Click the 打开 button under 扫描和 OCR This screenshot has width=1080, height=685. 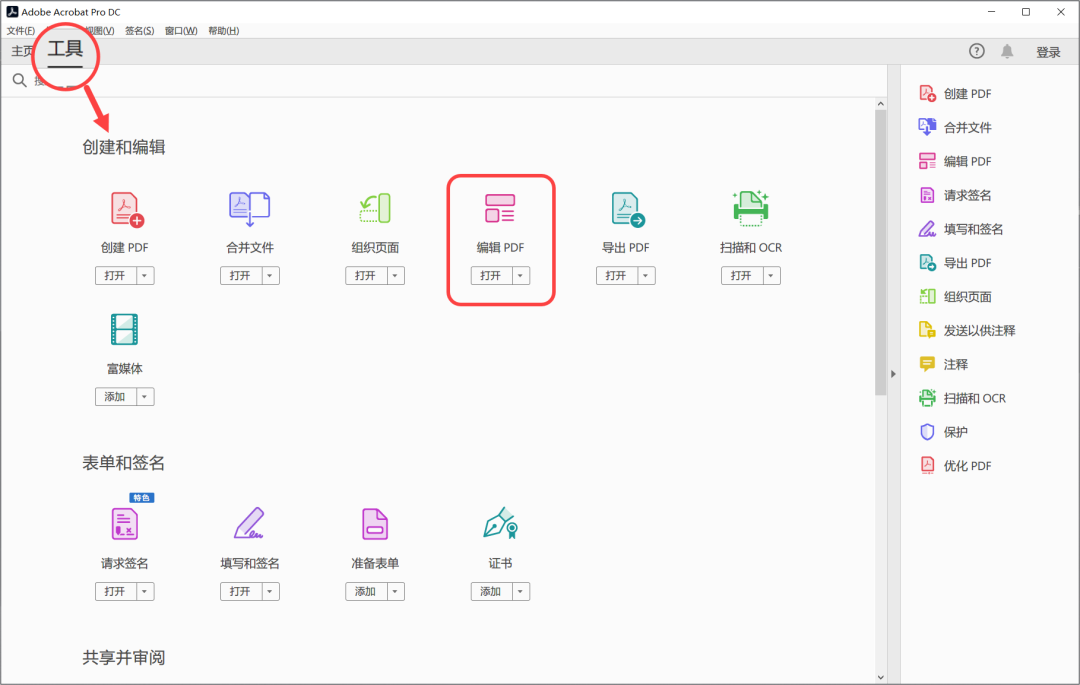[x=742, y=275]
